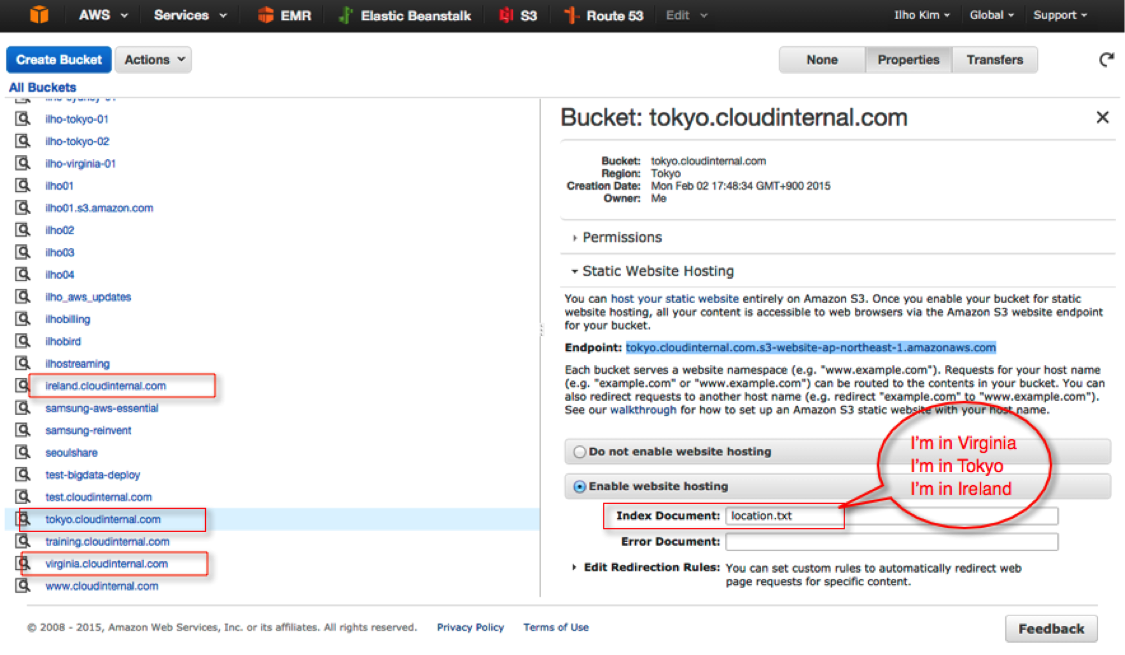Screen dimensions: 1125x655
Task: Switch to the None view tab
Action: 822,60
